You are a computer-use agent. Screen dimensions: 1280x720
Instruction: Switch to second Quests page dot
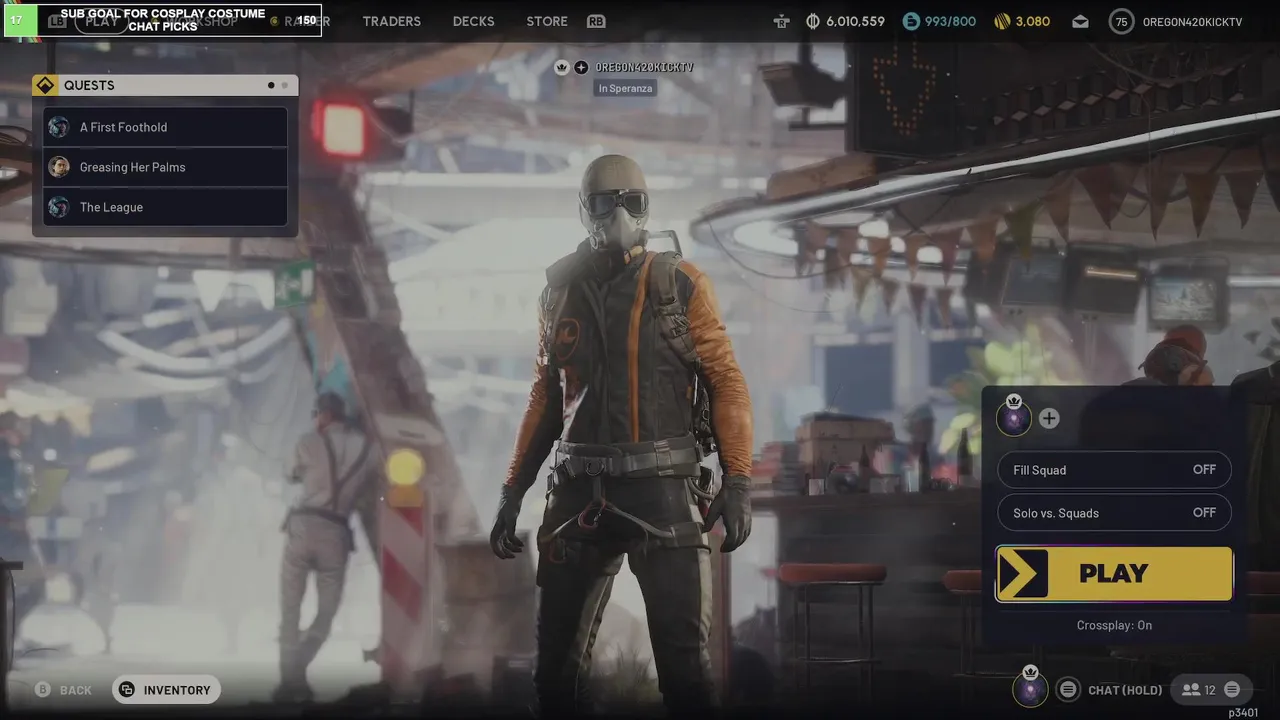(284, 85)
